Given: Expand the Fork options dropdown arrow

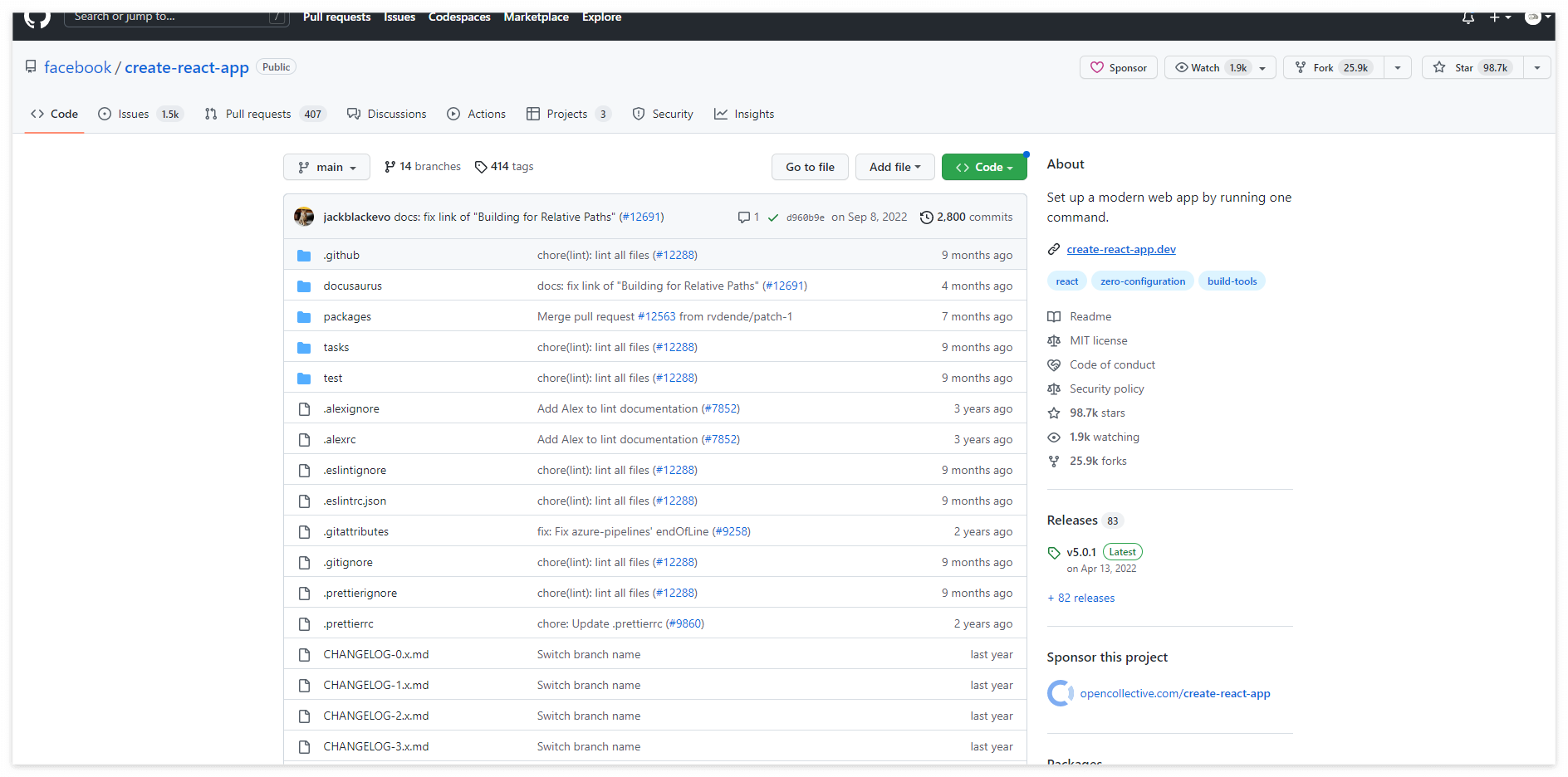Looking at the screenshot, I should 1398,68.
